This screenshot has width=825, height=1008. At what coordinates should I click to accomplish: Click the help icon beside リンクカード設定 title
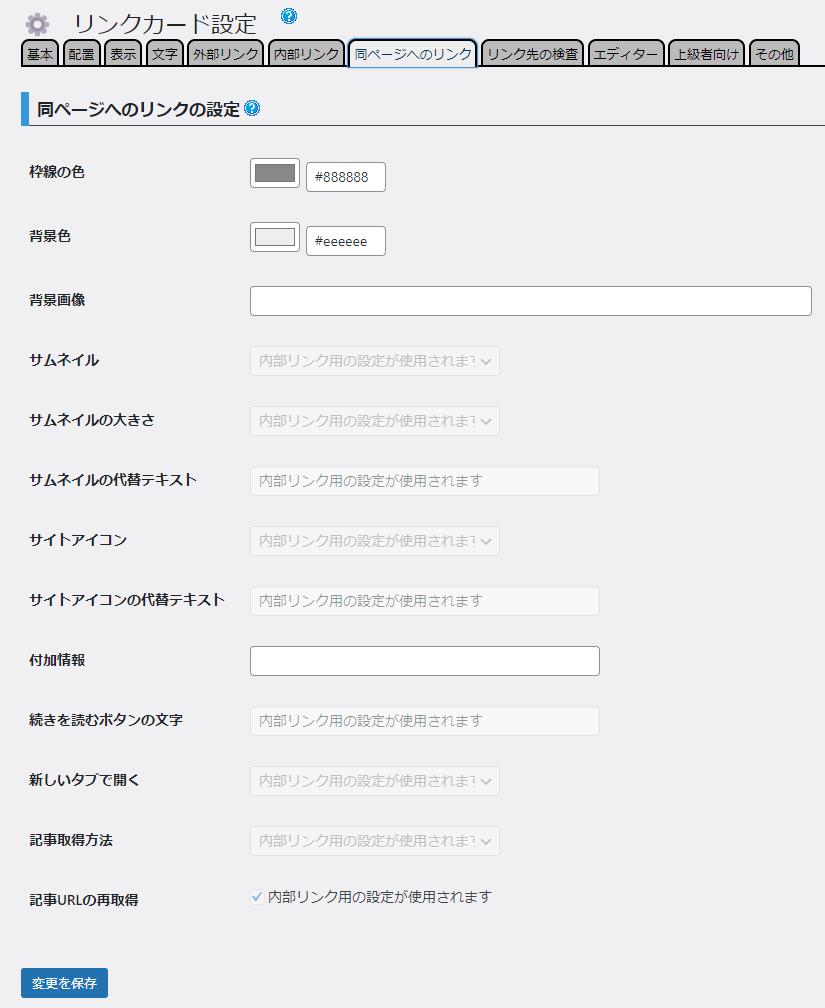tap(289, 16)
